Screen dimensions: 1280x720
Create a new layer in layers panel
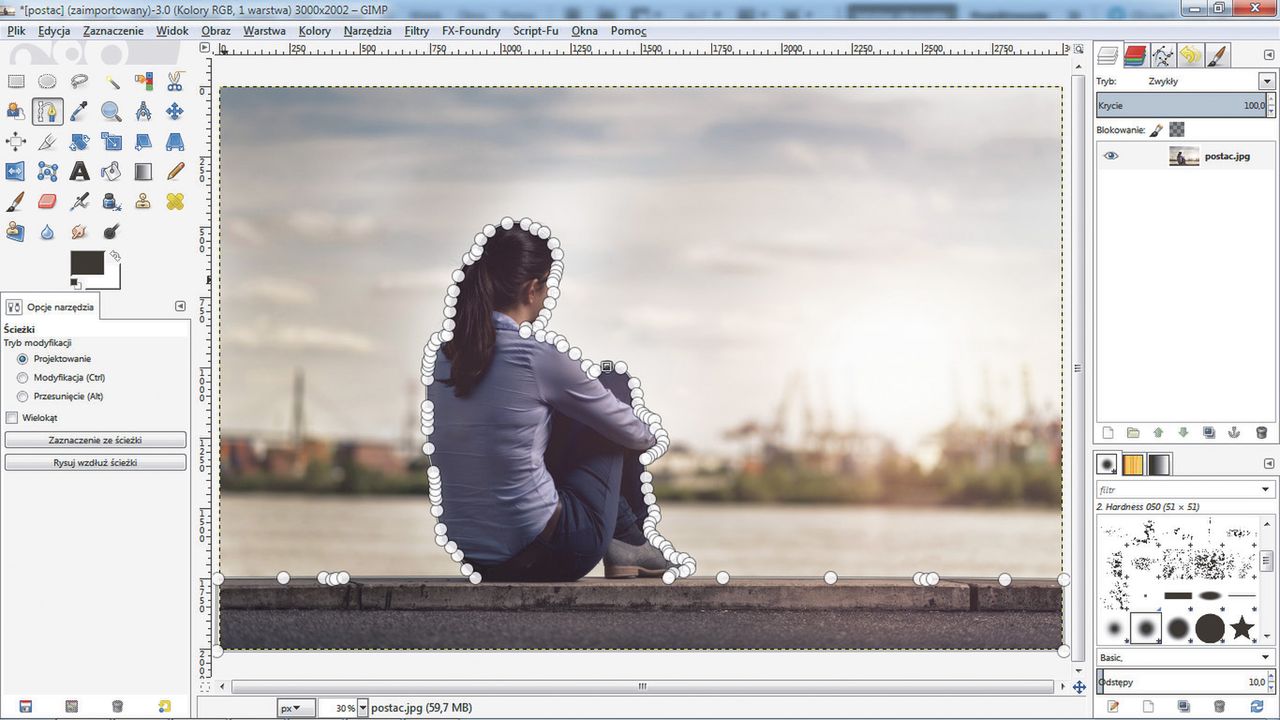[x=1107, y=433]
